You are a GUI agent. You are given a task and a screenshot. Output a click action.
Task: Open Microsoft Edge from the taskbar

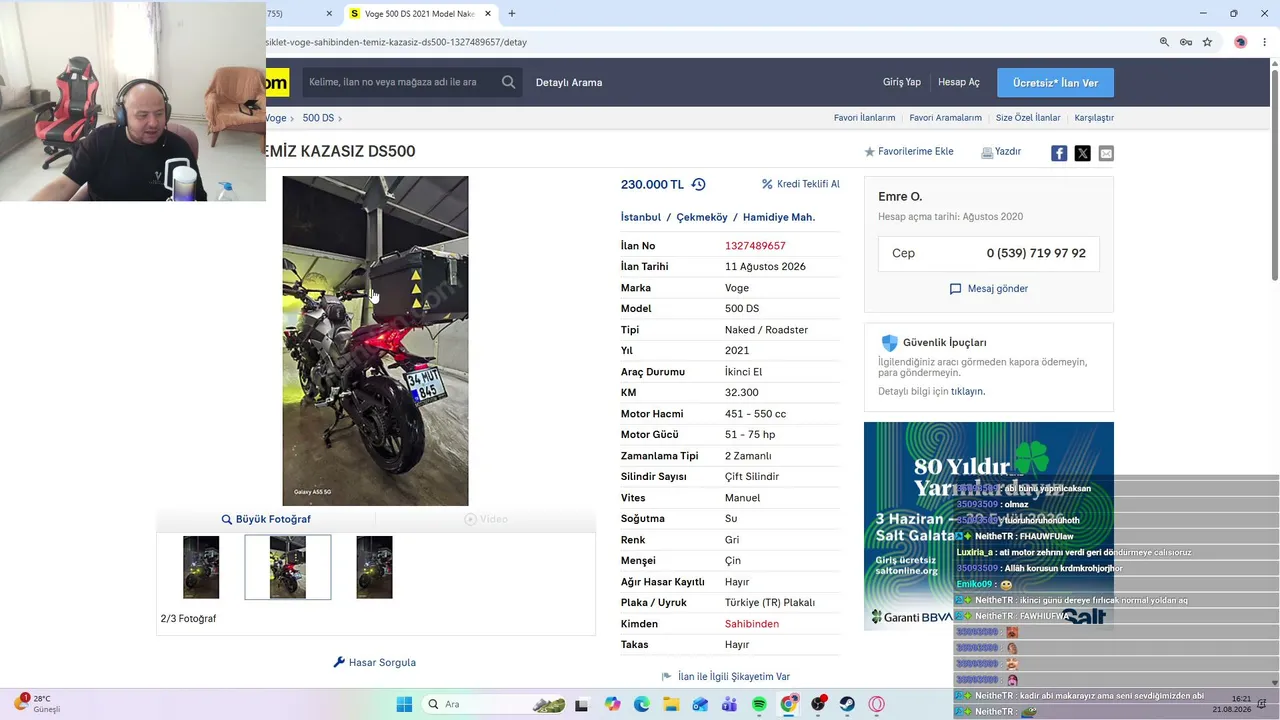coord(642,704)
